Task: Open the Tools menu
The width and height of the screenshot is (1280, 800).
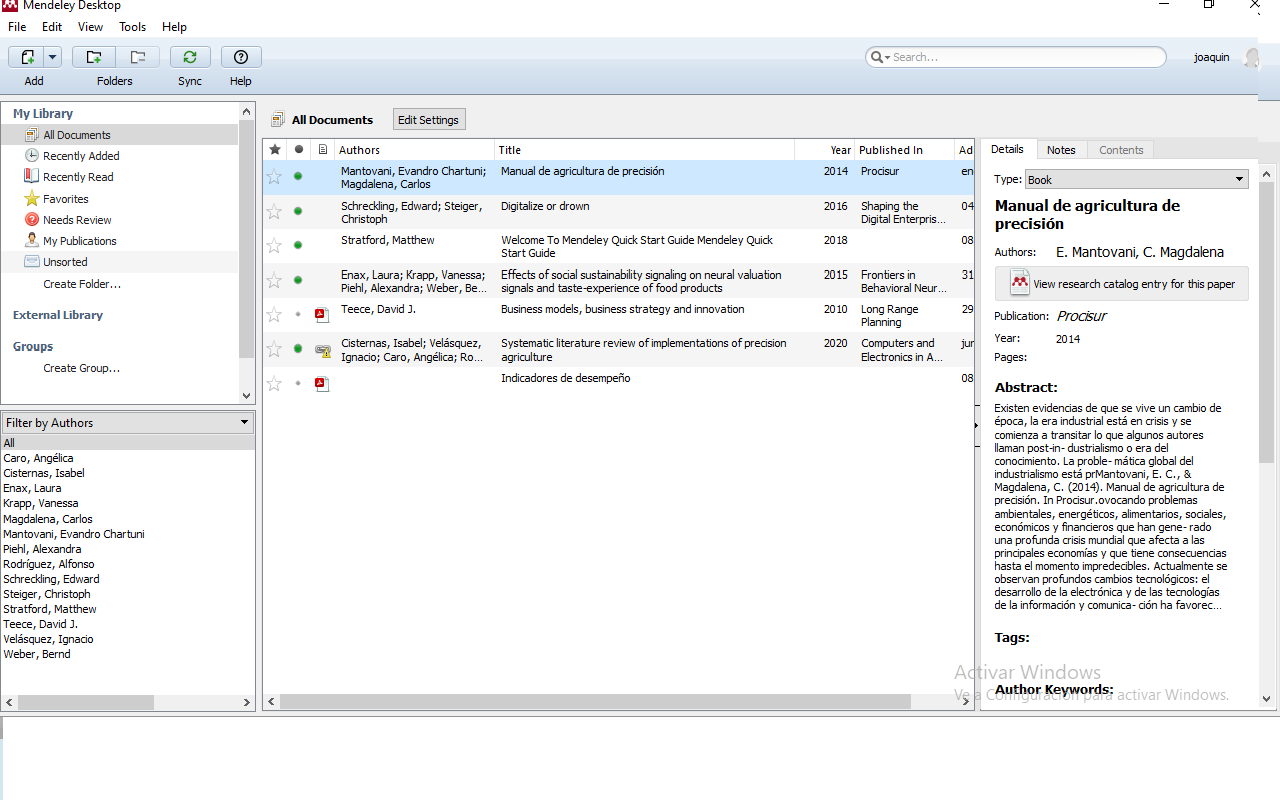Action: 132,27
